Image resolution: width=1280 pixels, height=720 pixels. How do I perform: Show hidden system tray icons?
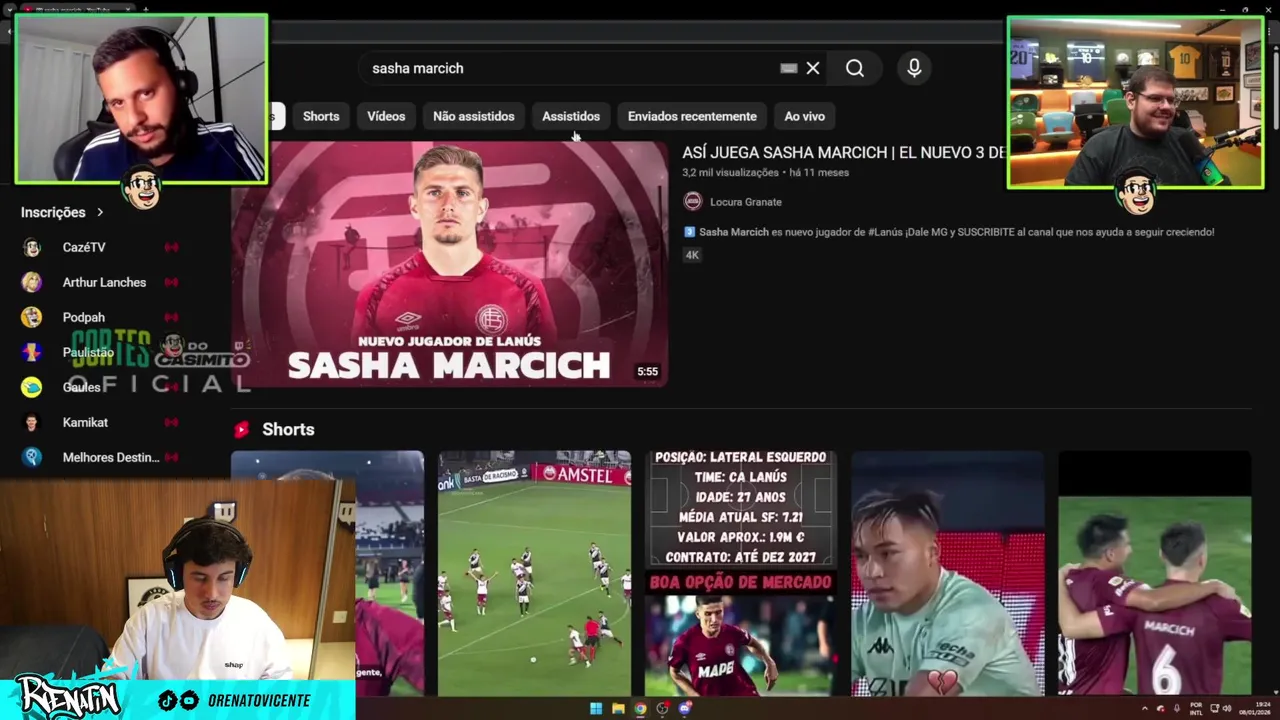pyautogui.click(x=1145, y=708)
